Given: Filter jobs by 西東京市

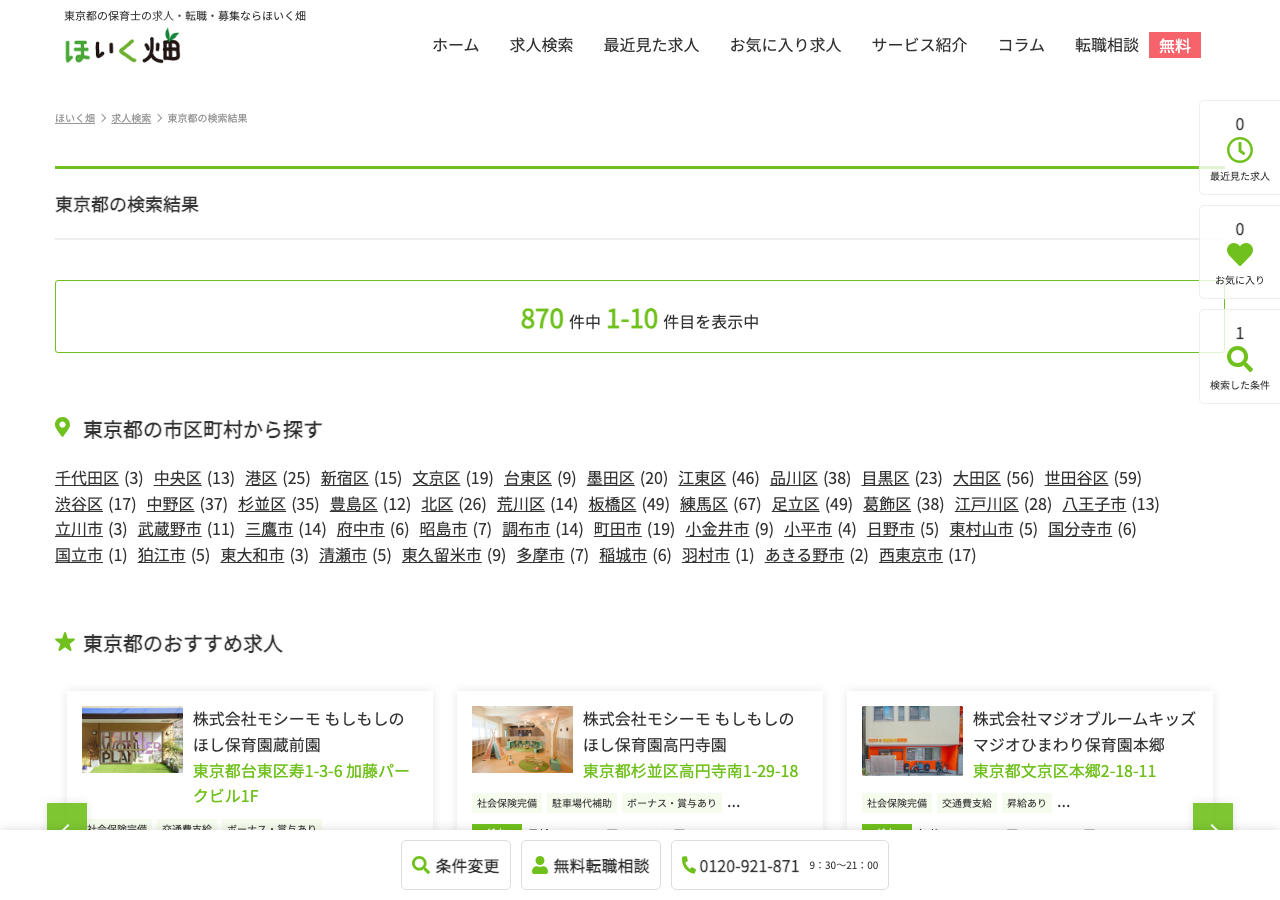Looking at the screenshot, I should 911,555.
